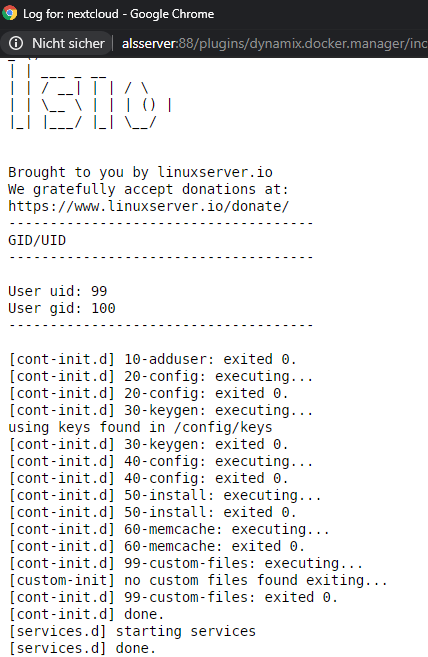Viewport: 428px width, 657px height.
Task: Click the '[services.d] starting services' line
Action: 132,631
